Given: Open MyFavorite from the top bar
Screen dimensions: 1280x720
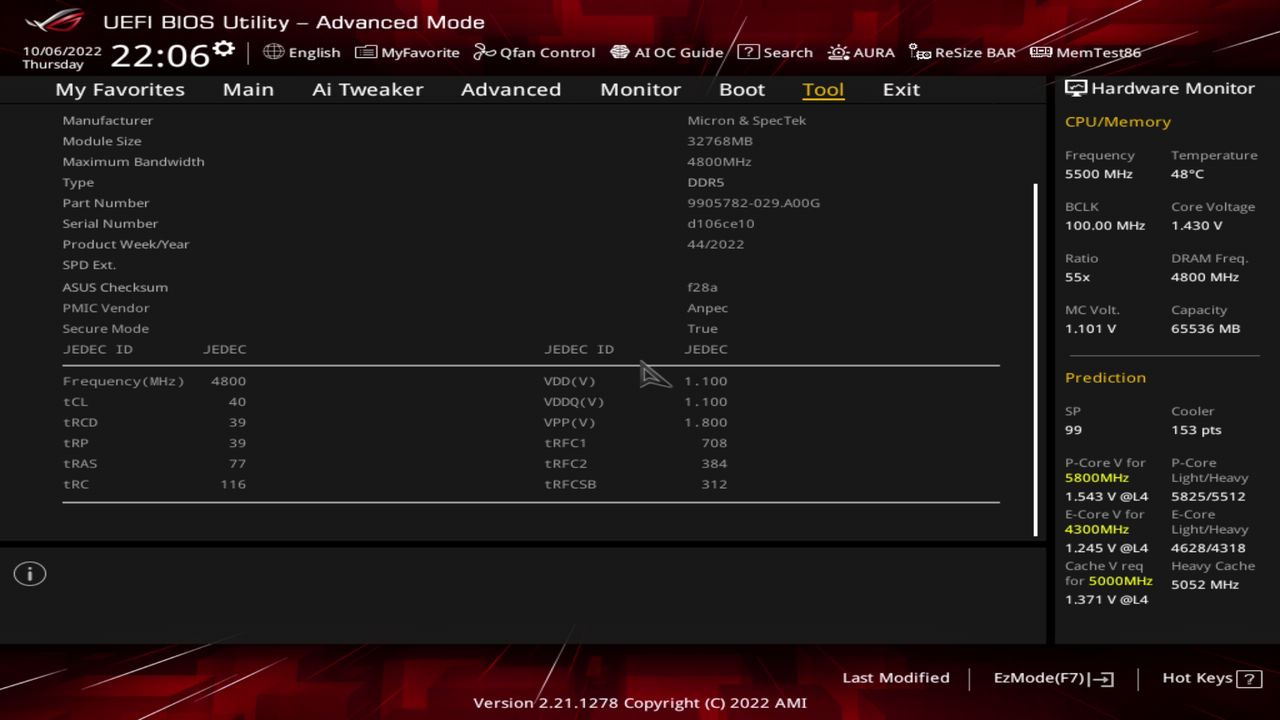Looking at the screenshot, I should click(407, 52).
